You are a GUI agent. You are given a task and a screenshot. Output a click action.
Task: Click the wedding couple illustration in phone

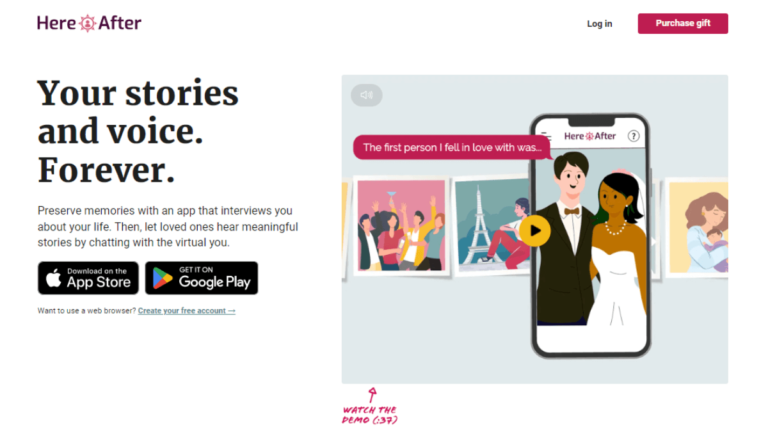591,240
